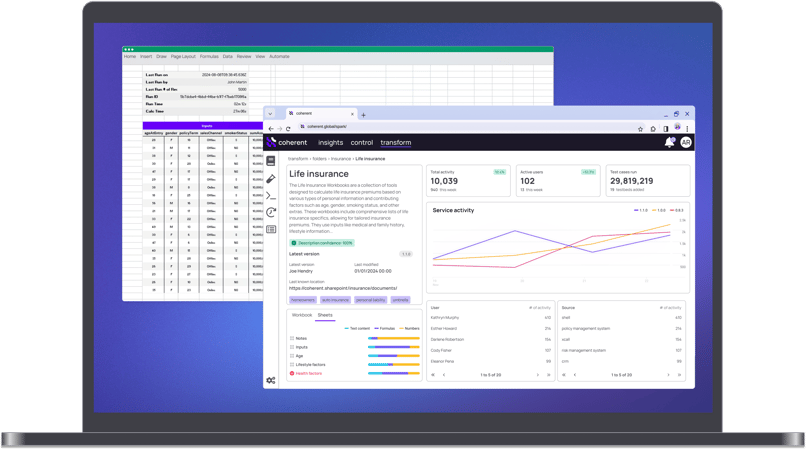Toggle 1.0.0 series in chart legend
Screen dimensions: 806x449
659,210
